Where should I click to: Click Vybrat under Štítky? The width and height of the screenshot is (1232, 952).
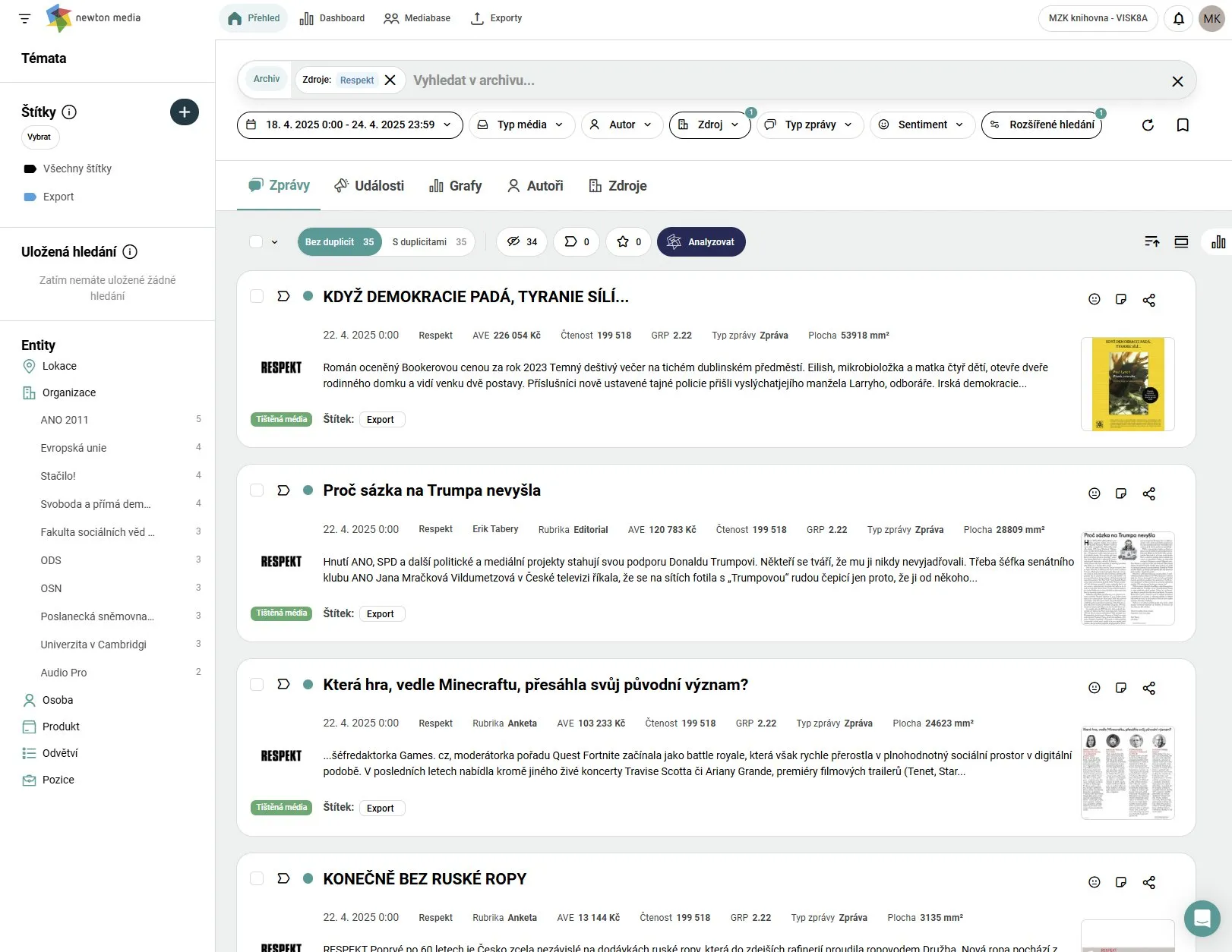40,137
